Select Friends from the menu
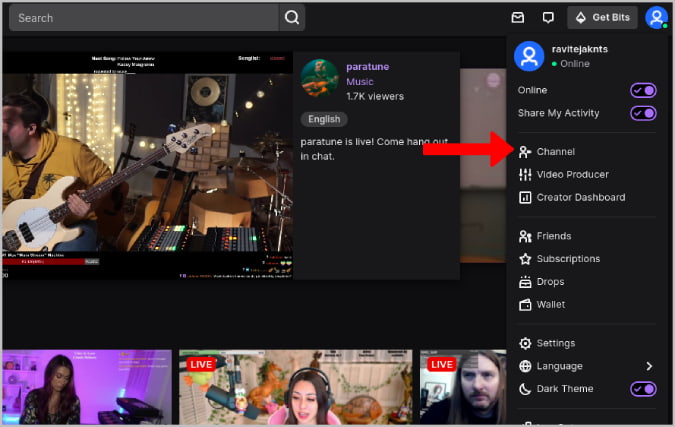This screenshot has width=675, height=427. pyautogui.click(x=586, y=236)
